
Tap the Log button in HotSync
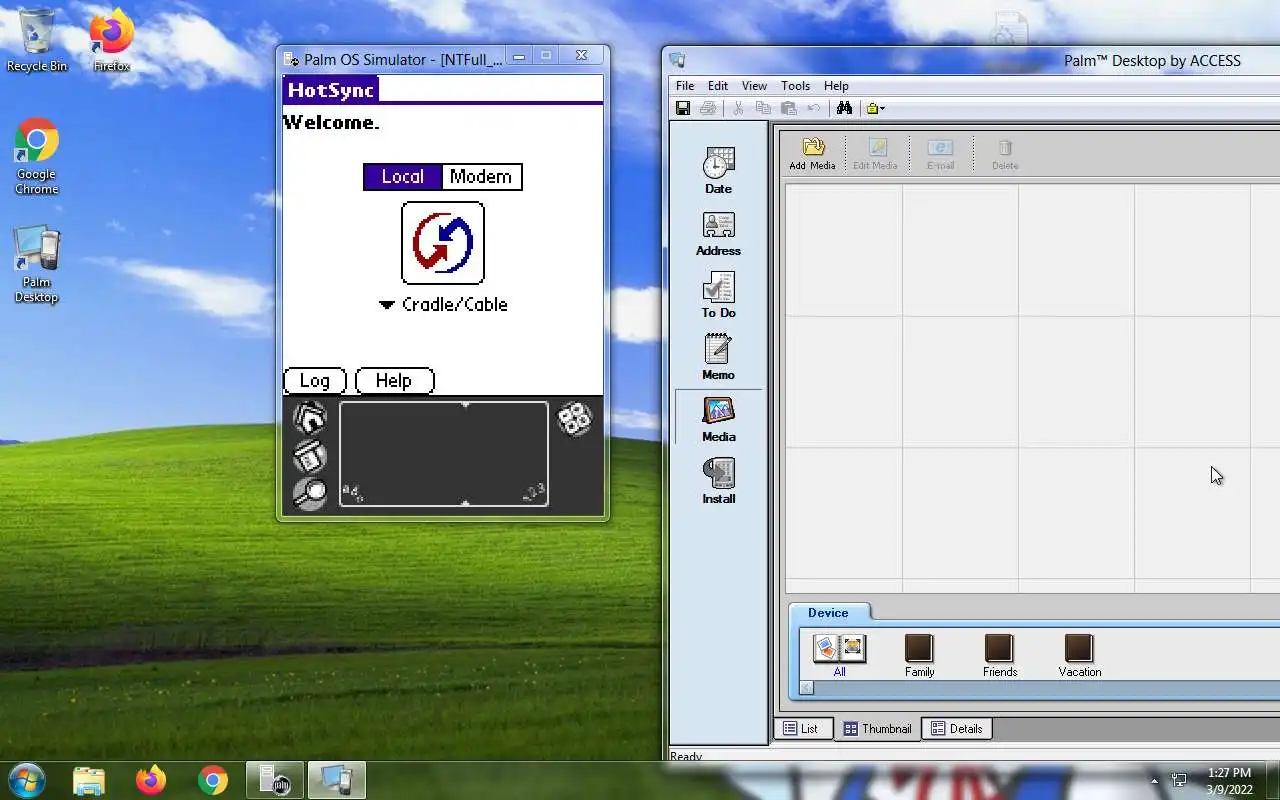314,381
